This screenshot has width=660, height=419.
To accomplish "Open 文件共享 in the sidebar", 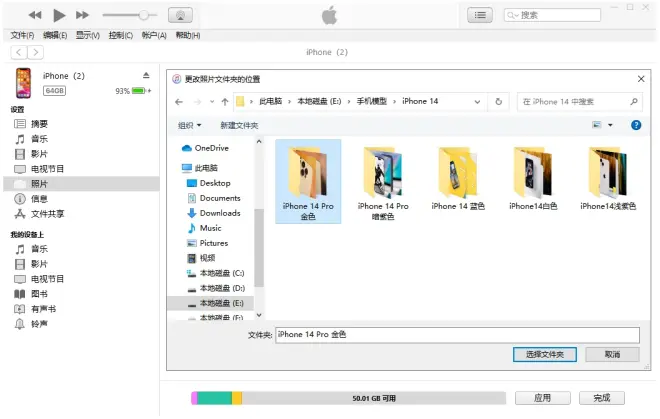I will tap(47, 214).
